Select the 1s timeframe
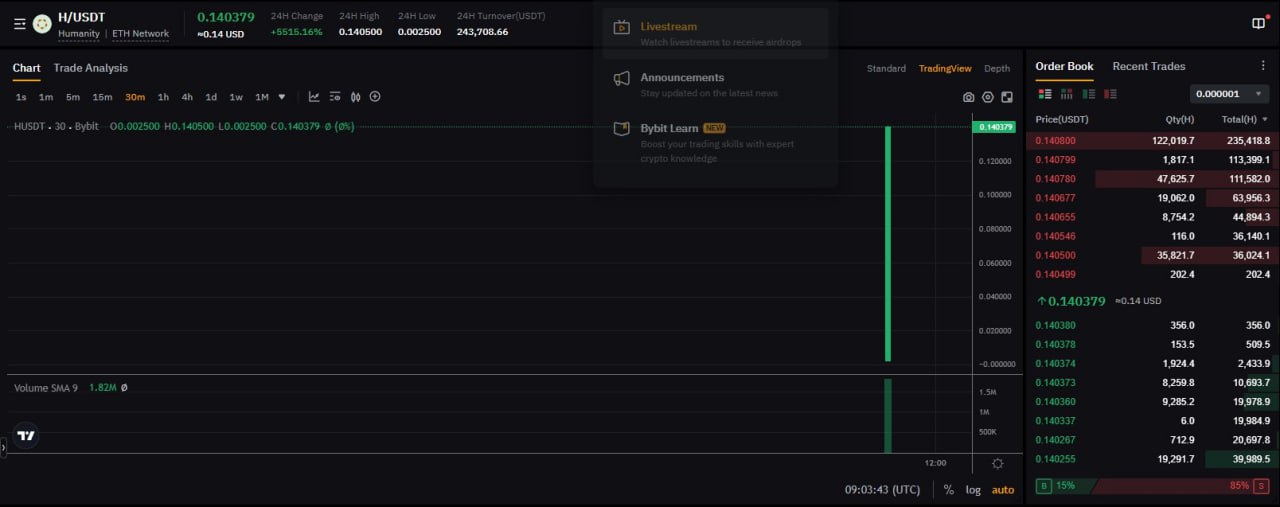This screenshot has width=1280, height=507. [21, 97]
